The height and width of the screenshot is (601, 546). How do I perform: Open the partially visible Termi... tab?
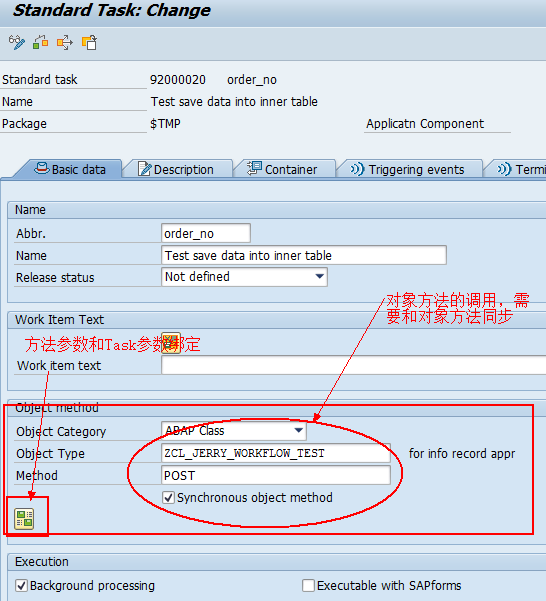click(516, 169)
